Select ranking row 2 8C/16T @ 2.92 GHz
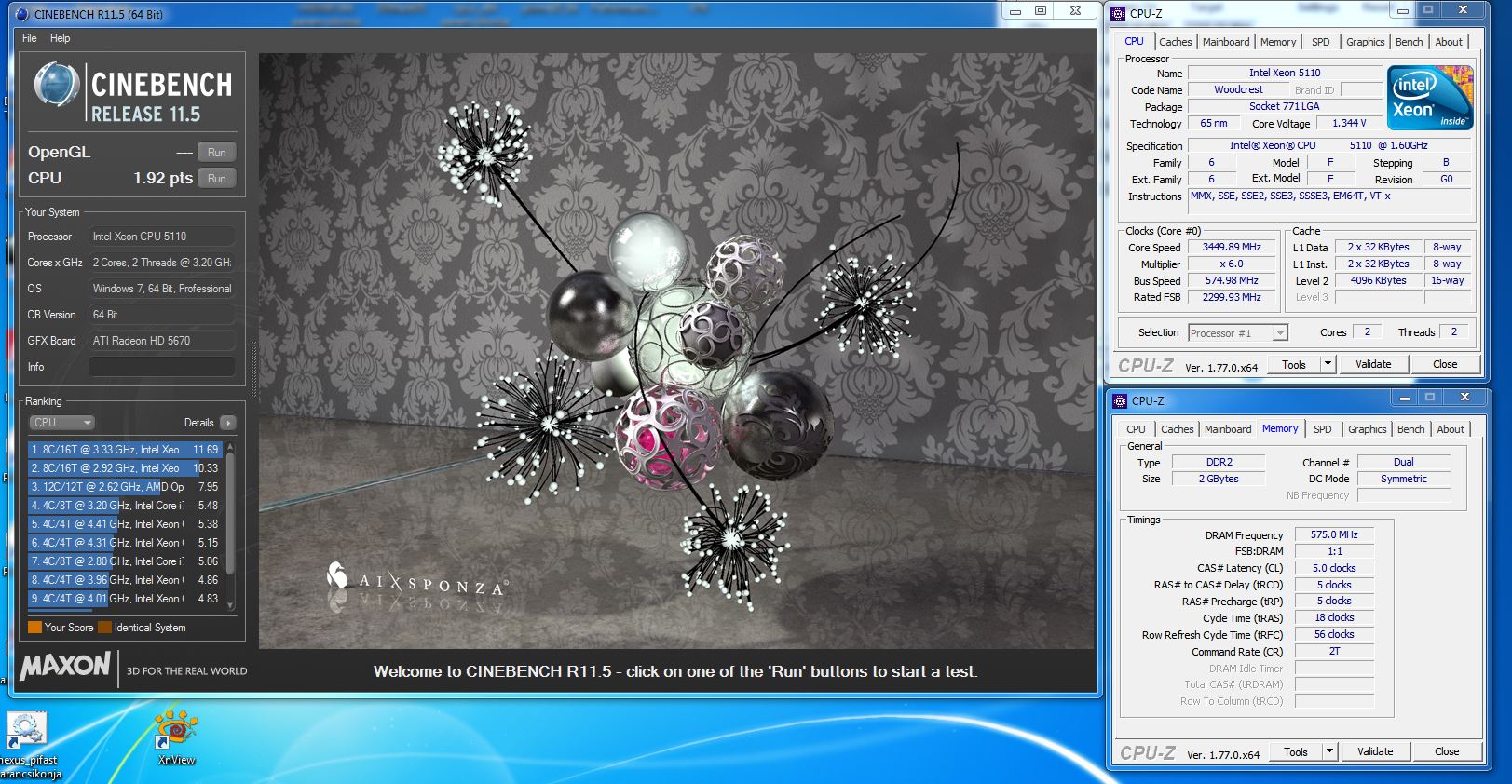1512x784 pixels. pyautogui.click(x=125, y=468)
